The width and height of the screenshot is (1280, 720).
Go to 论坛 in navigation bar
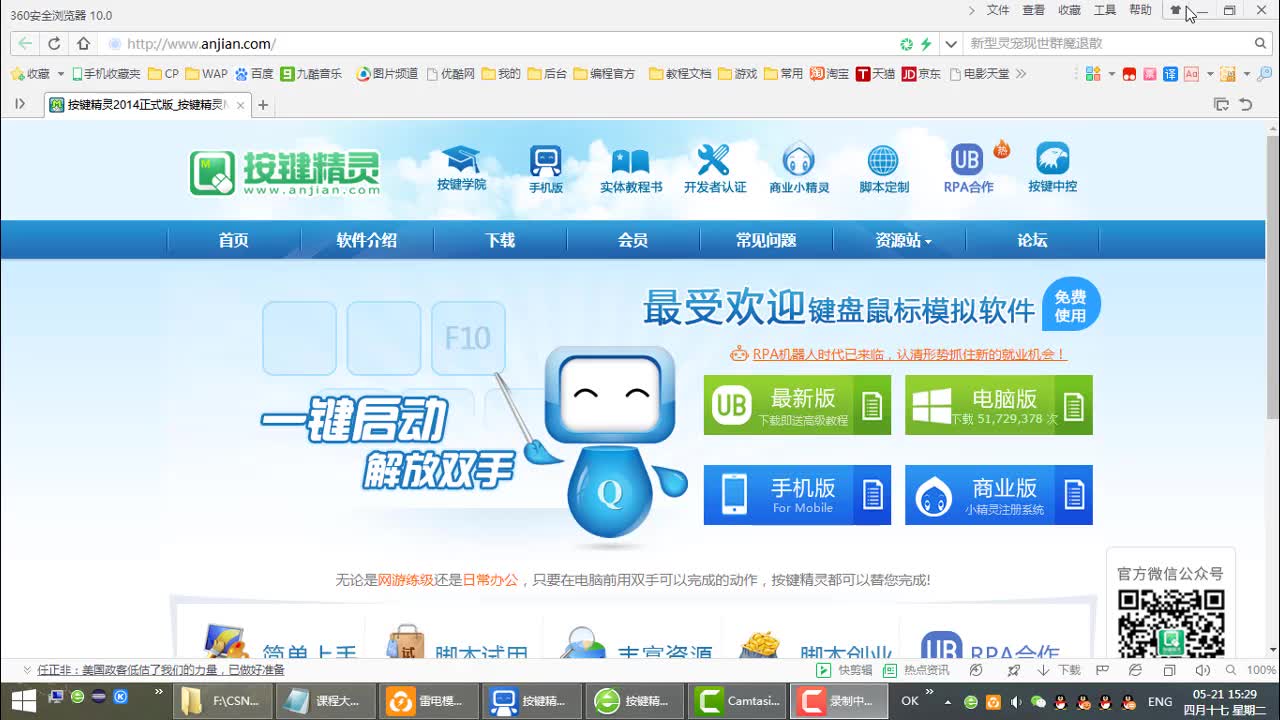click(1032, 240)
